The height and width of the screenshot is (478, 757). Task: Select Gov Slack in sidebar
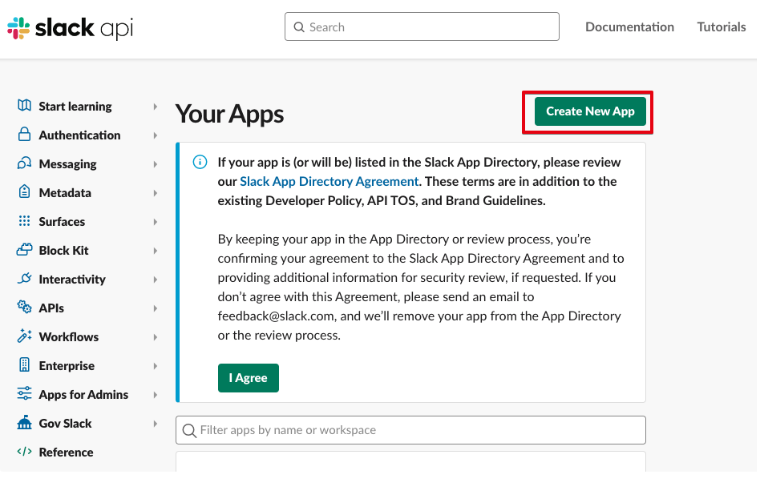[x=65, y=423]
